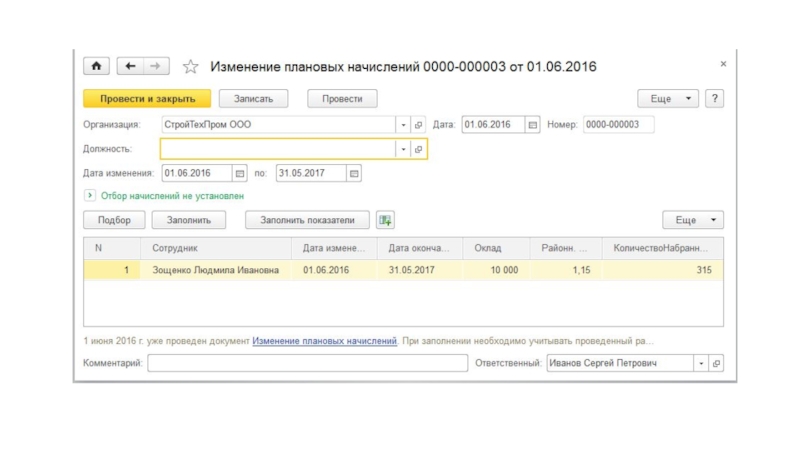
Task: Expand the Ответственный dropdown arrow
Action: coord(701,363)
